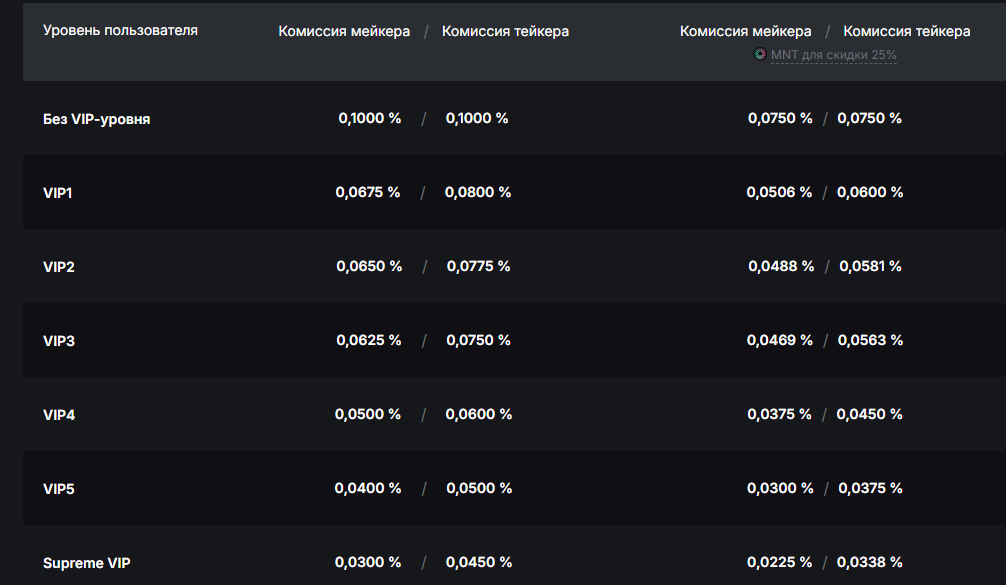The image size is (1006, 585).
Task: Click the VIP3 level label
Action: coord(59,341)
